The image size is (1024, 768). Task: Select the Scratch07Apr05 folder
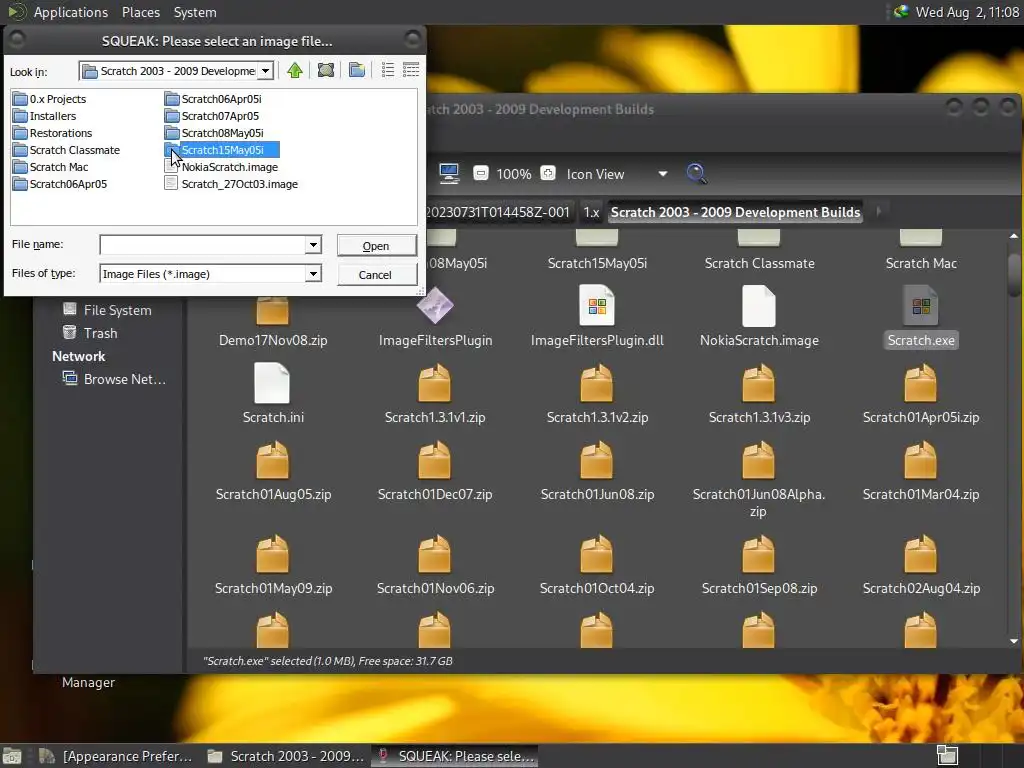pos(212,116)
